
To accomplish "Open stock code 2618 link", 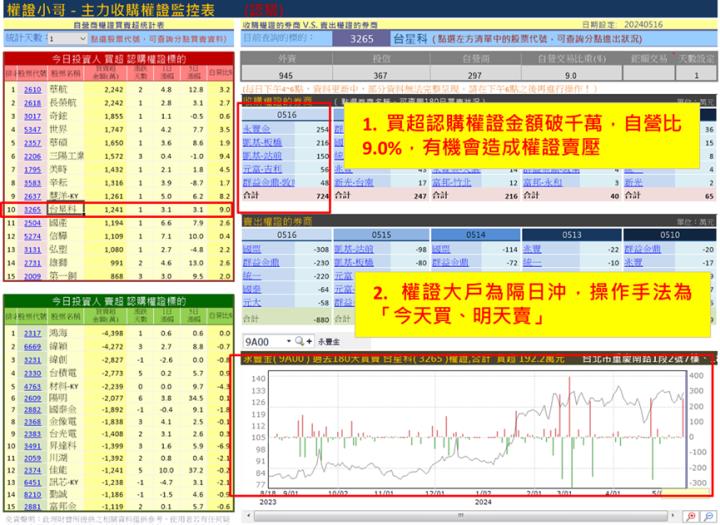I will [x=33, y=103].
